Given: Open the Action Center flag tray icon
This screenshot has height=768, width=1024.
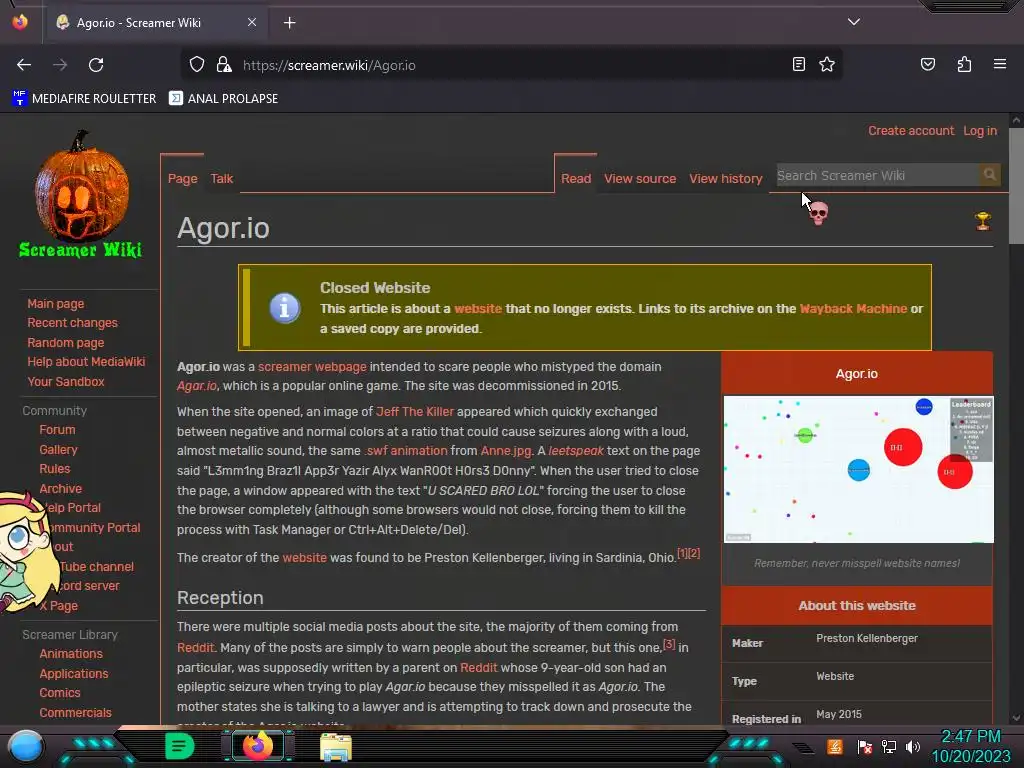Looking at the screenshot, I should point(865,746).
